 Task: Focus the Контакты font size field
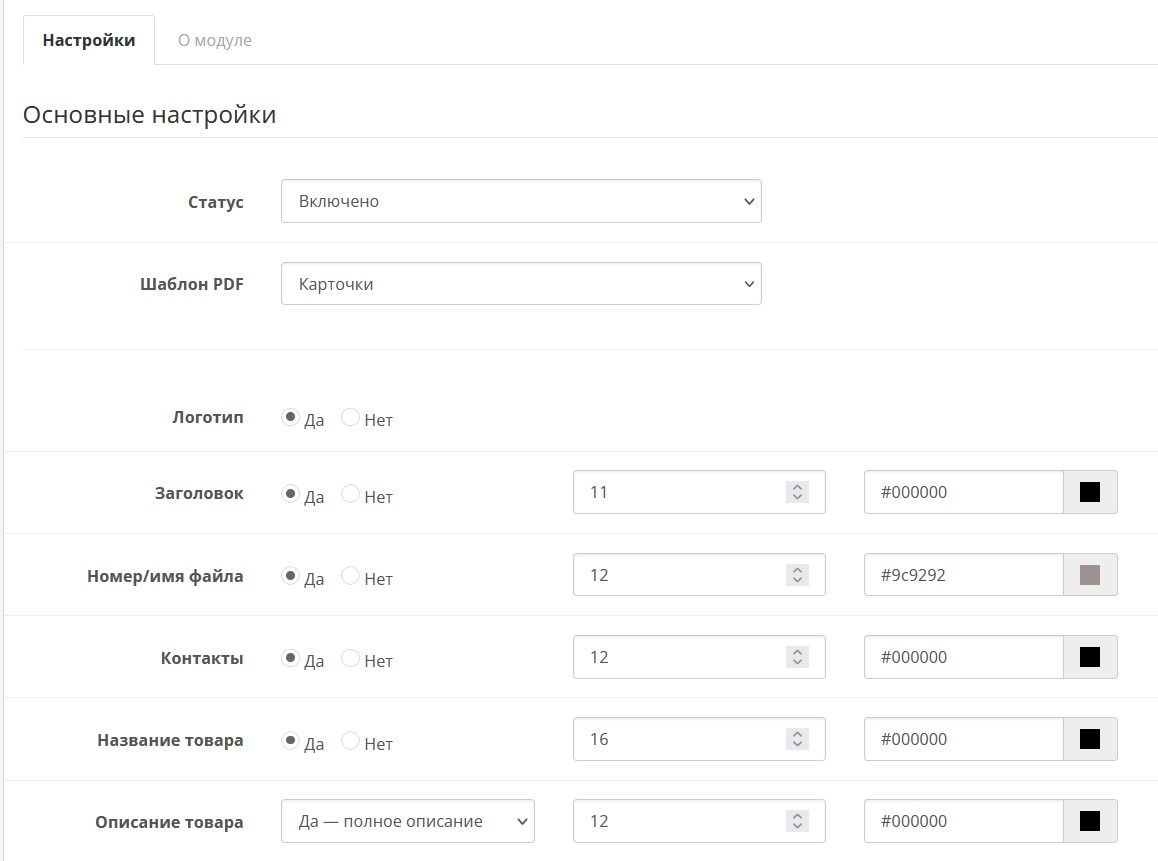pyautogui.click(x=680, y=657)
